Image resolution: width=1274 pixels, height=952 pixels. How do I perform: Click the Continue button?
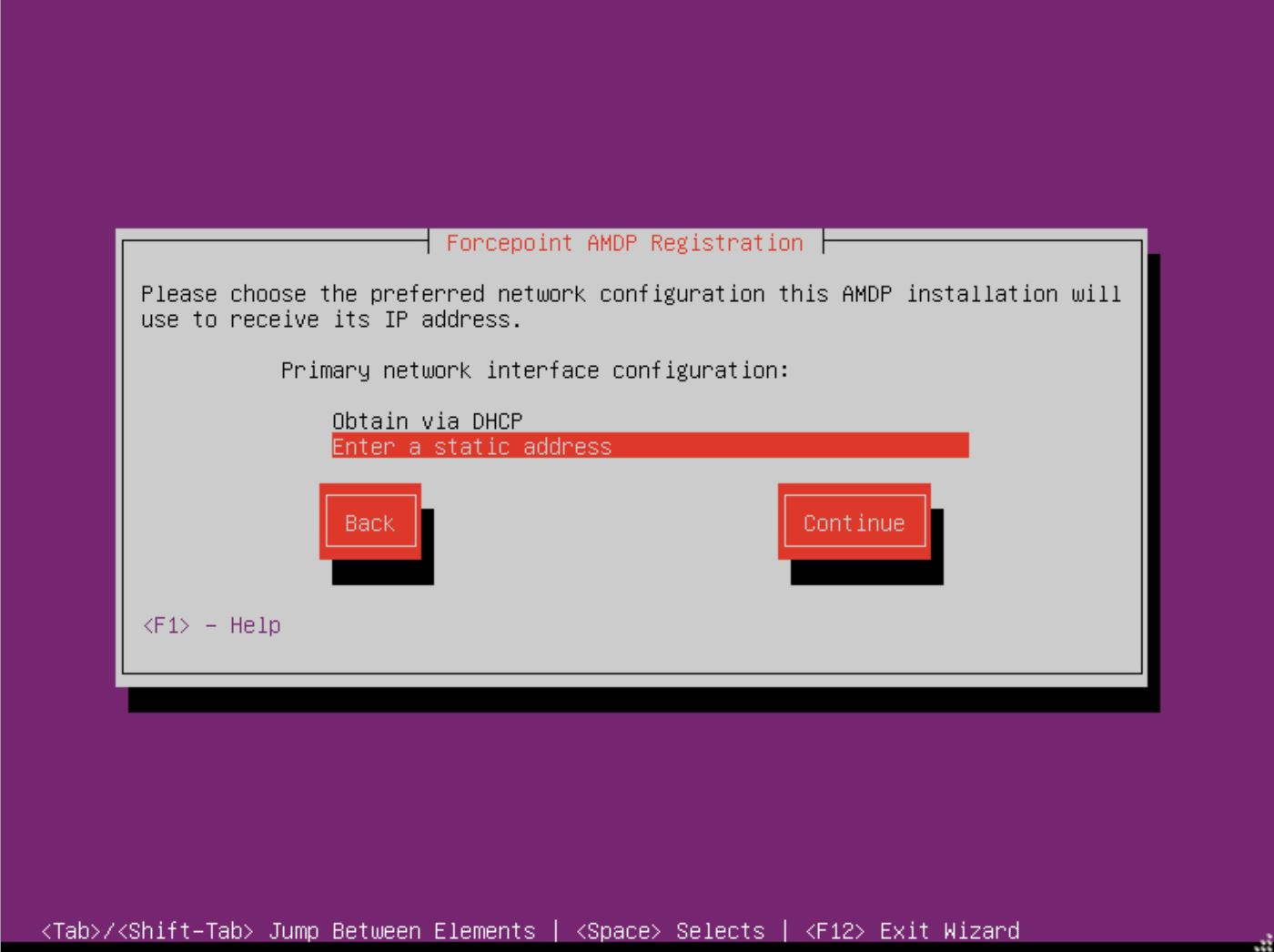coord(854,523)
